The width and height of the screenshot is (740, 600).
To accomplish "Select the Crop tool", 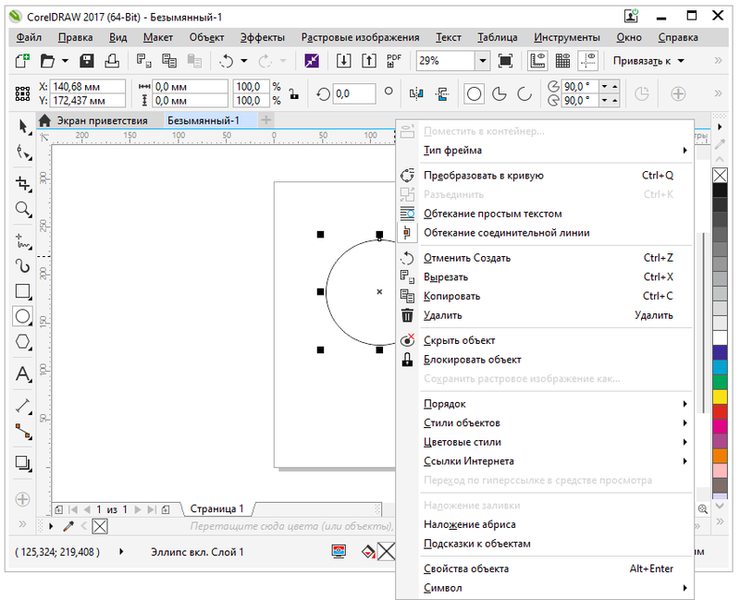I will [x=23, y=183].
